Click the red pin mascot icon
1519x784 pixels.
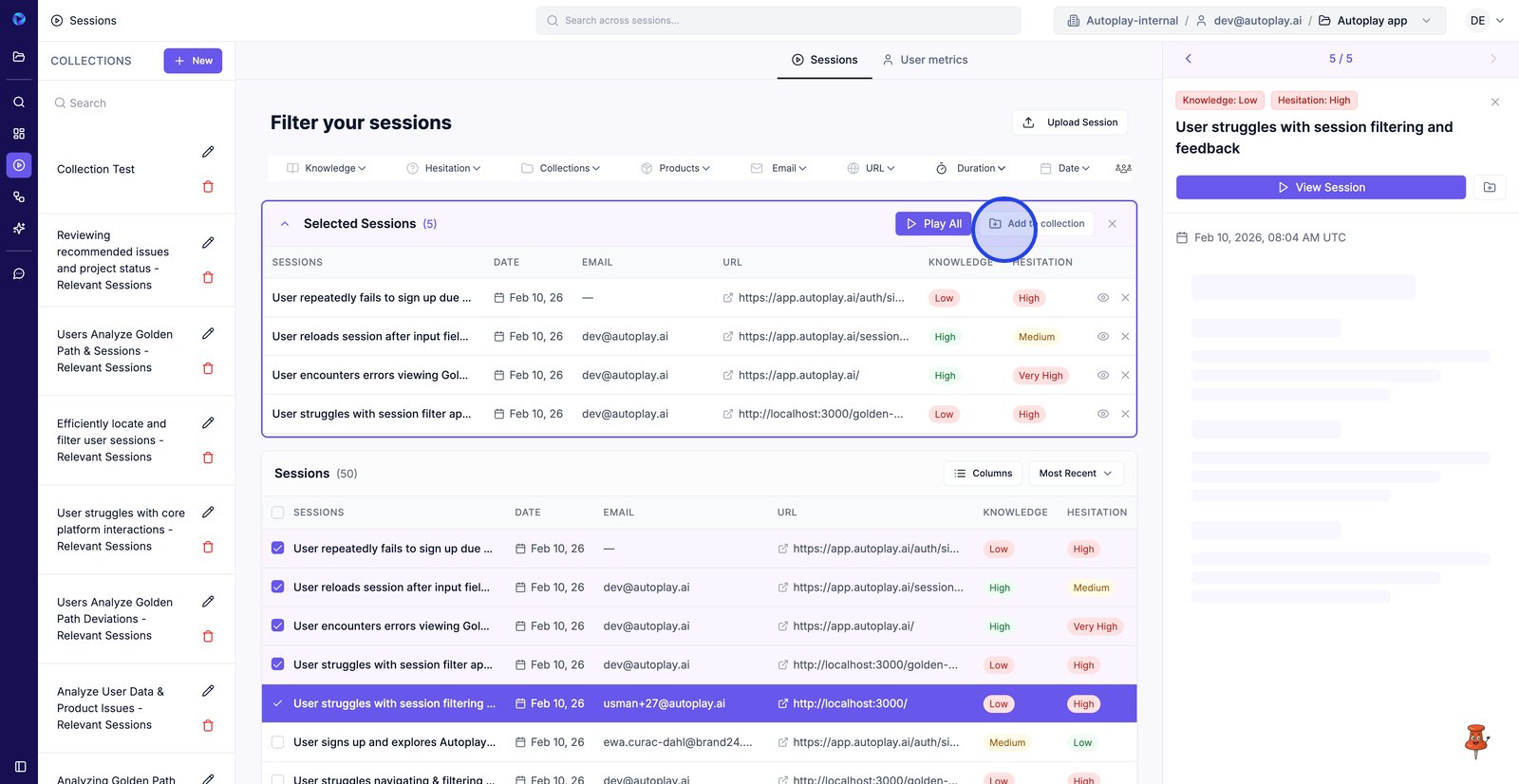[1475, 740]
